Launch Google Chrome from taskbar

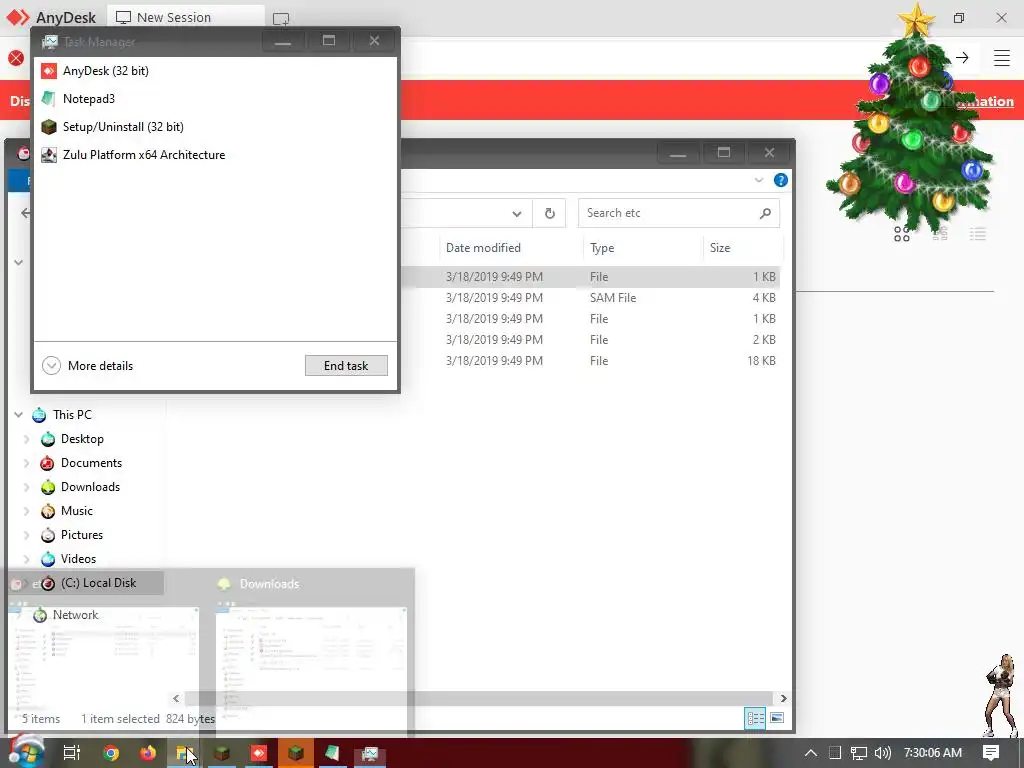111,753
